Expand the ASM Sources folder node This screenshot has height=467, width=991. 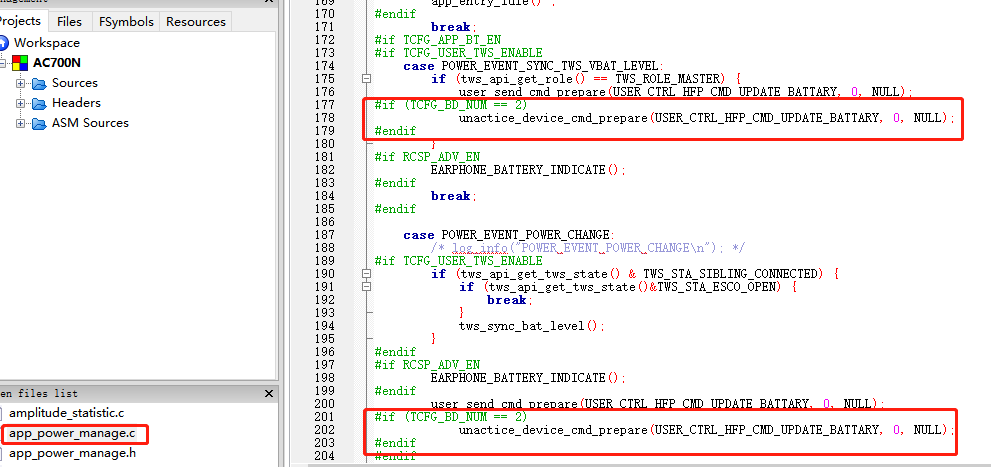(21, 123)
